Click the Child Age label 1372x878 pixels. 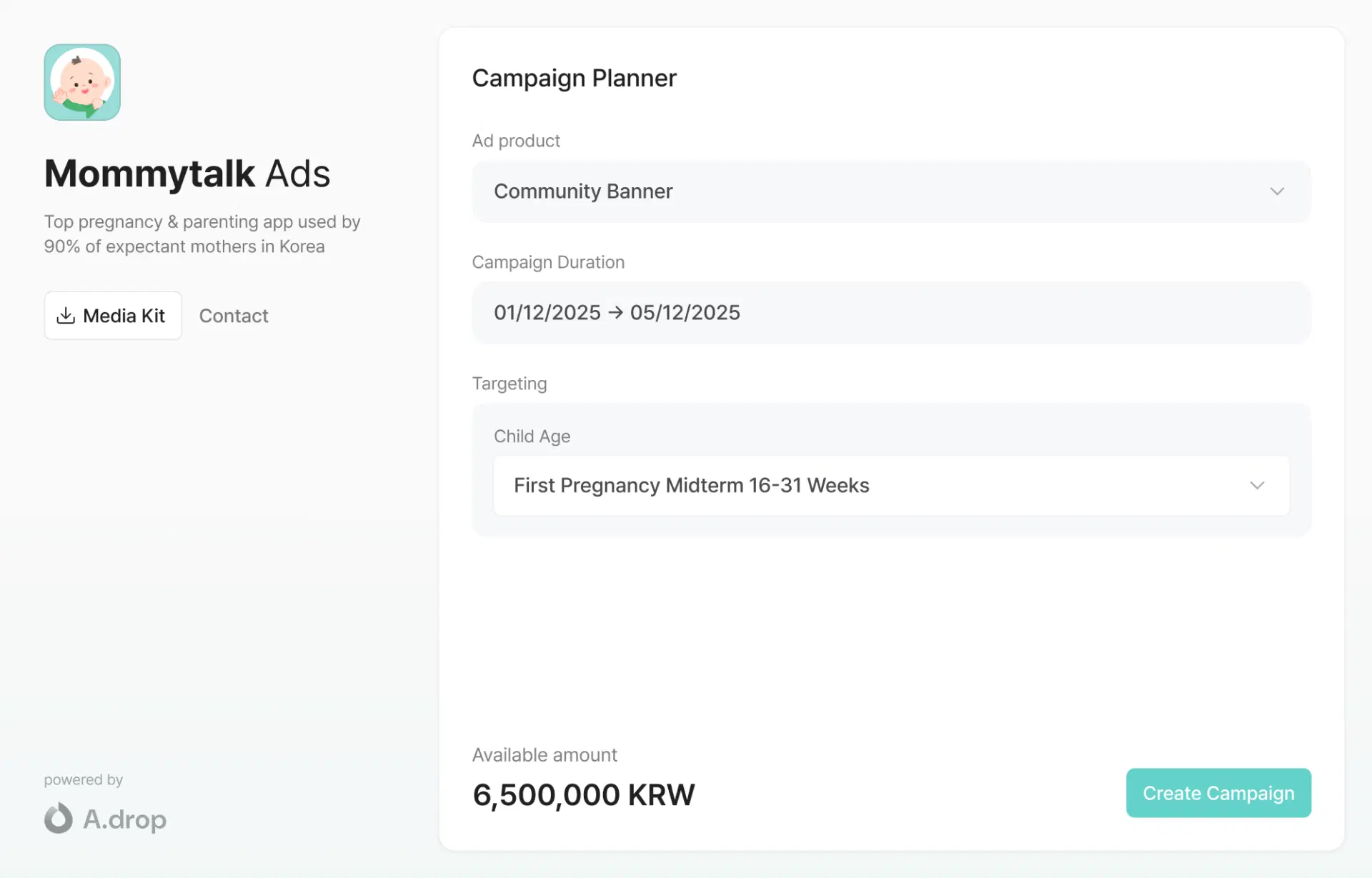[x=532, y=436]
